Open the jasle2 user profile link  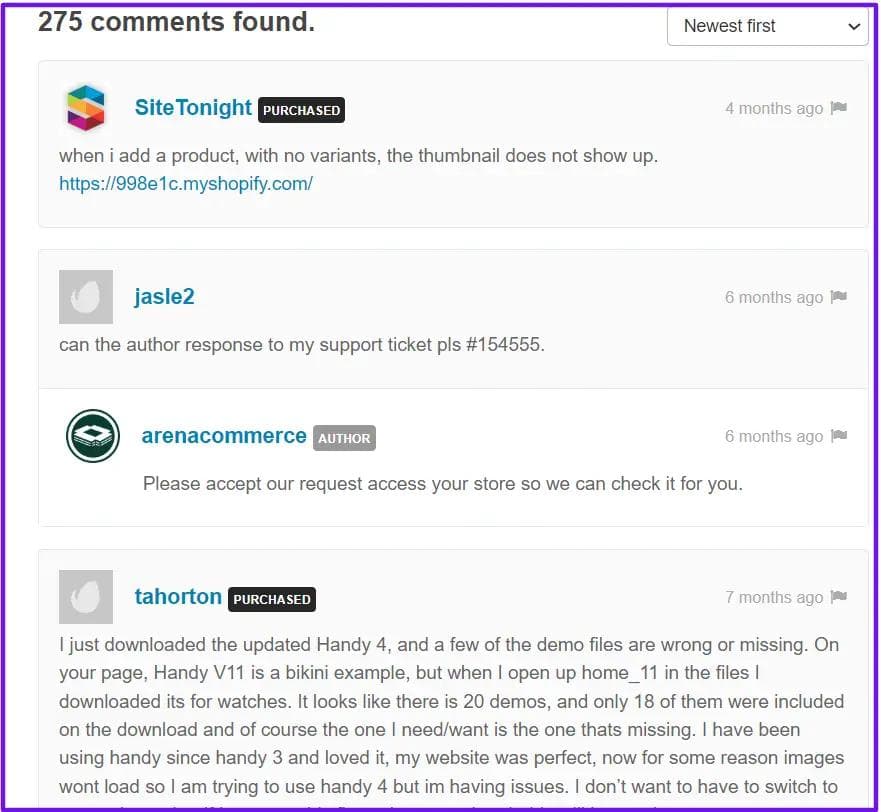pos(164,296)
